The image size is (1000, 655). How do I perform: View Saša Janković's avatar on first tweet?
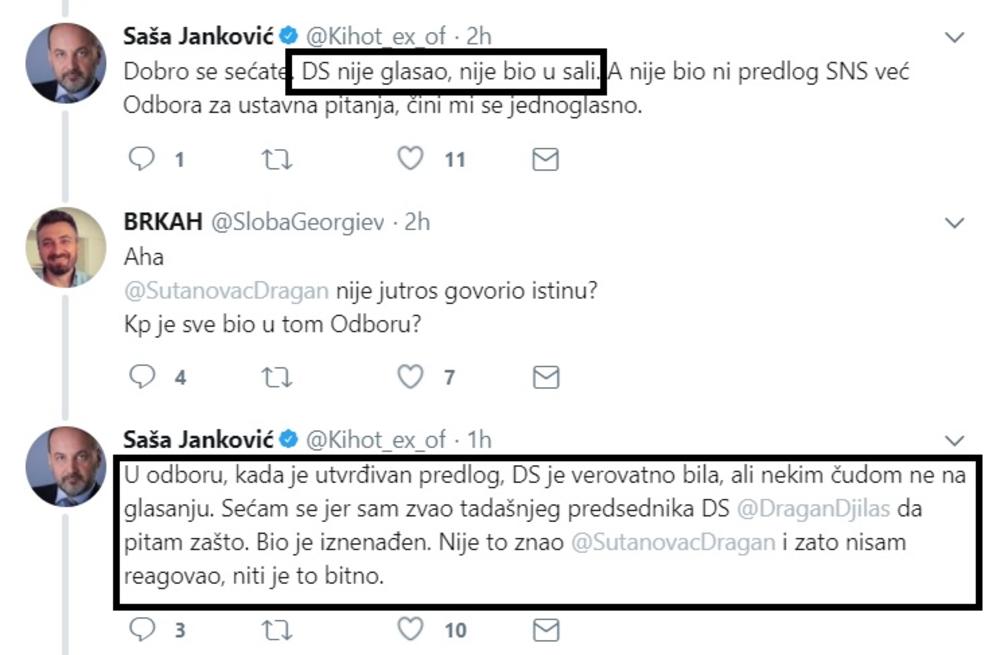click(x=65, y=62)
